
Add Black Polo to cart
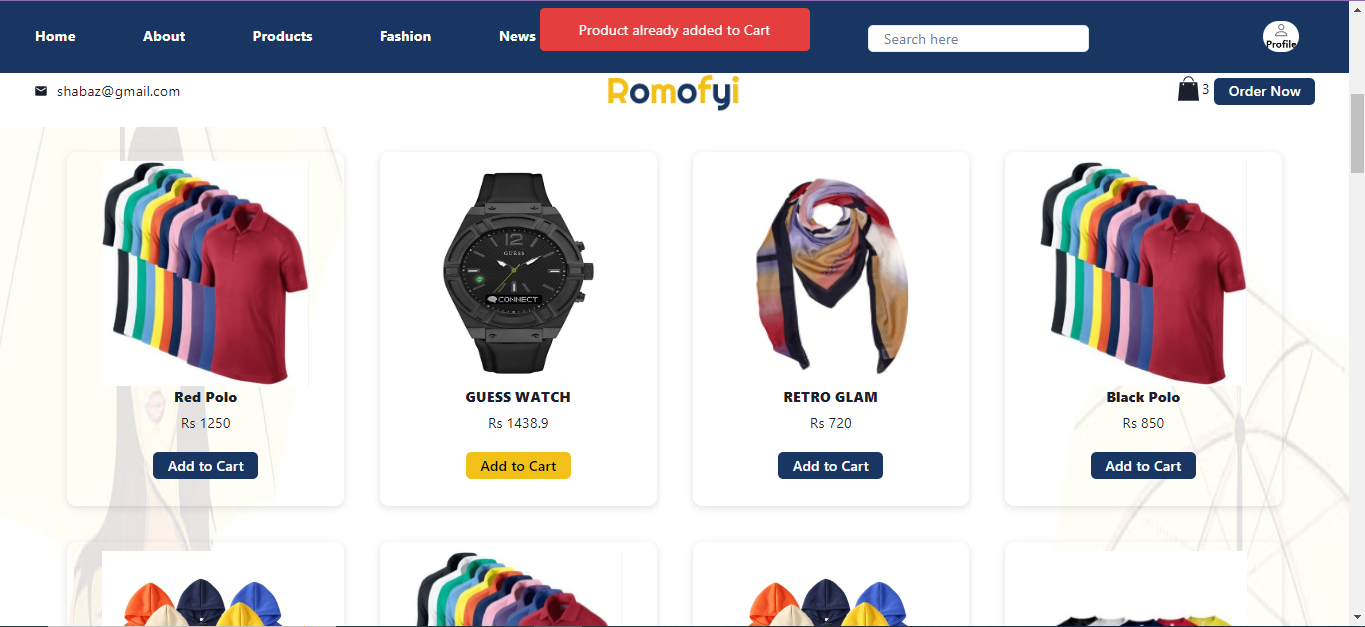(1143, 466)
